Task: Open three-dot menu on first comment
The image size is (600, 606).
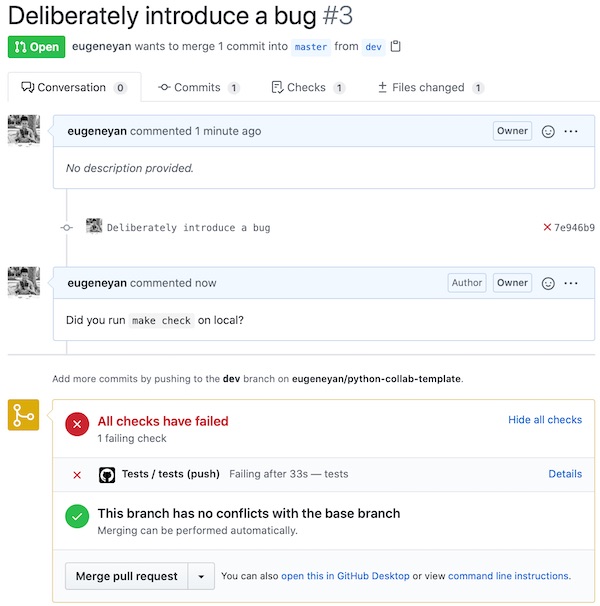Action: pos(571,131)
